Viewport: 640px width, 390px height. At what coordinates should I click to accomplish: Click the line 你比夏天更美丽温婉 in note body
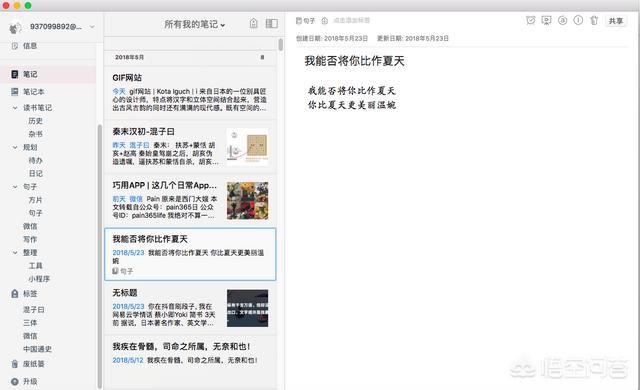(352, 105)
